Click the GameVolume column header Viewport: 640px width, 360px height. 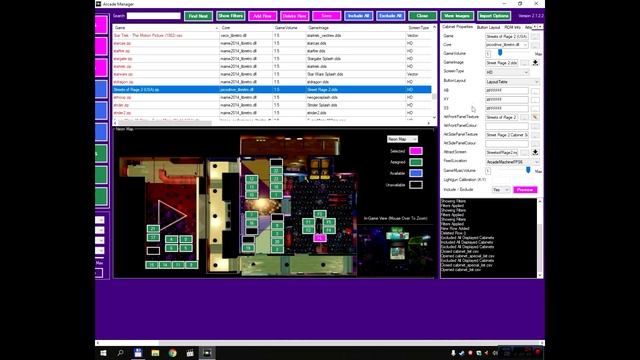click(x=289, y=28)
